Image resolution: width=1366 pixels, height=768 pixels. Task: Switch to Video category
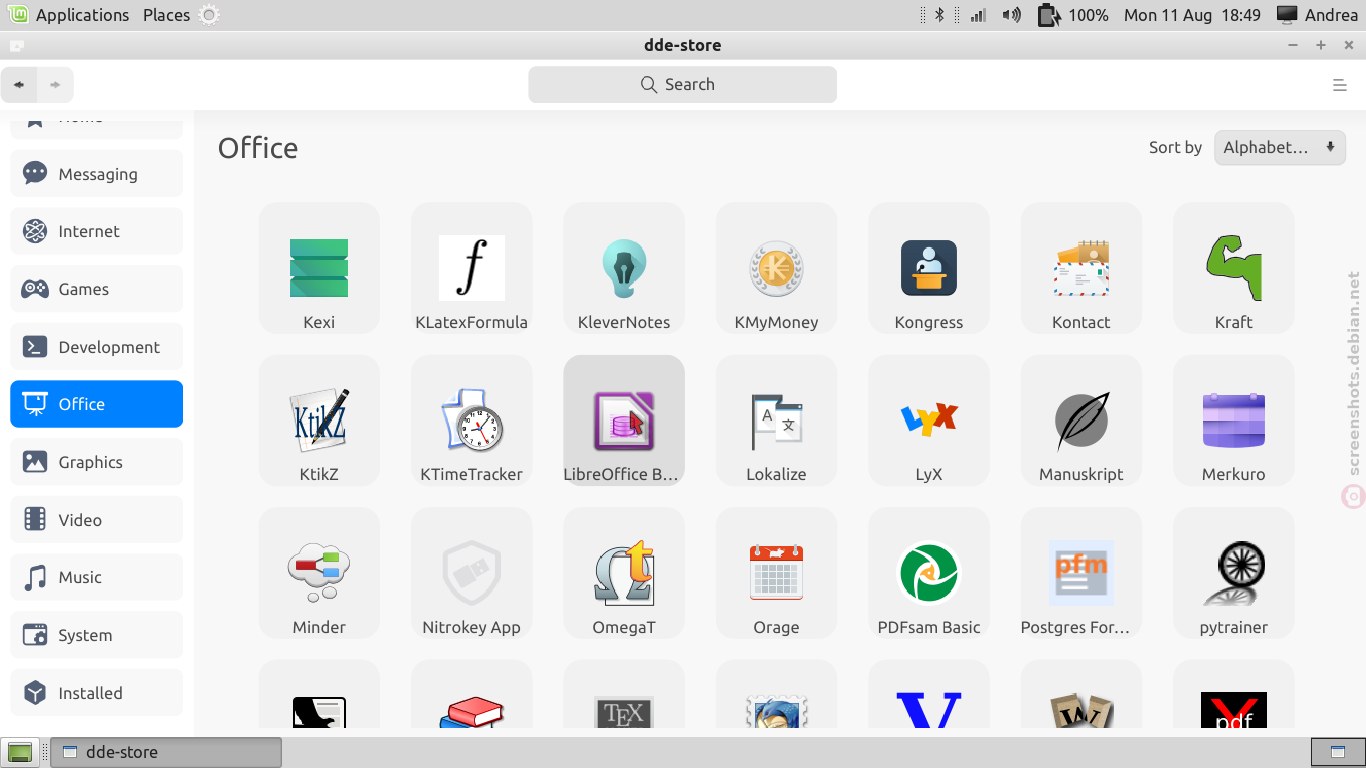coord(96,520)
